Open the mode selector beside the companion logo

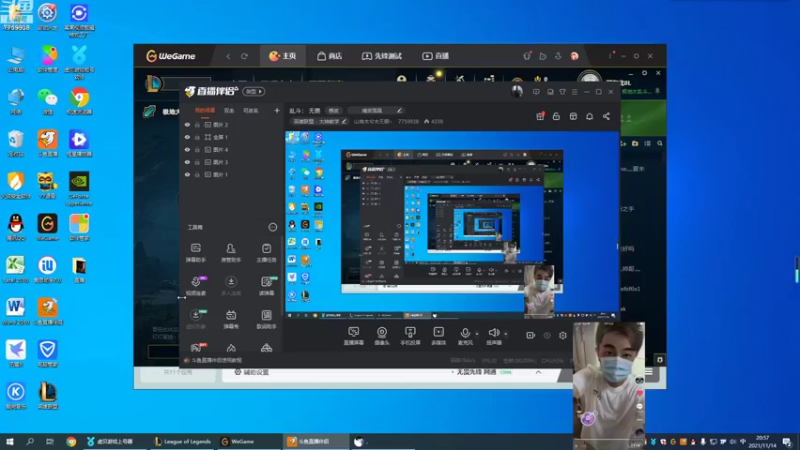click(254, 91)
